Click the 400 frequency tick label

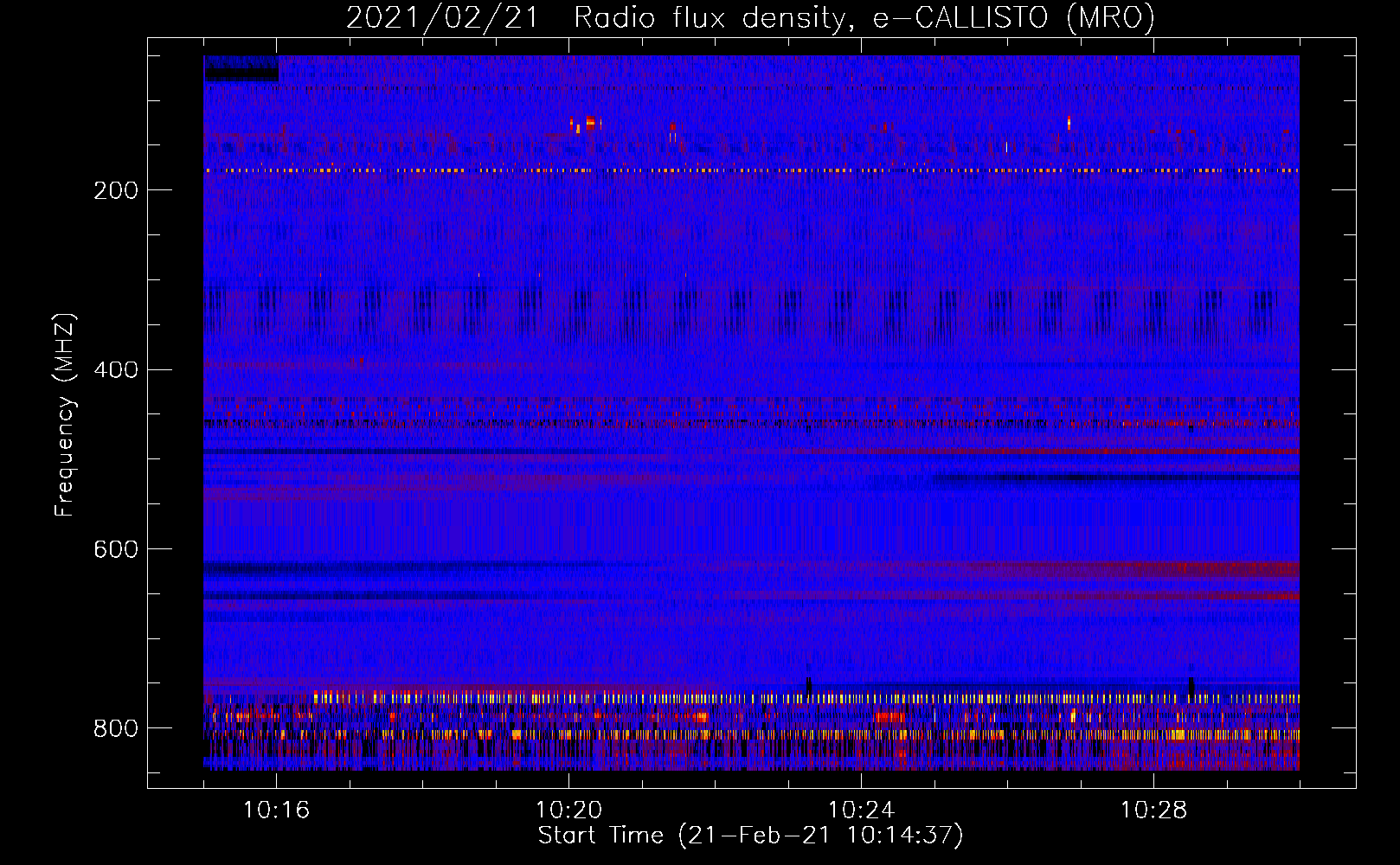[x=116, y=370]
